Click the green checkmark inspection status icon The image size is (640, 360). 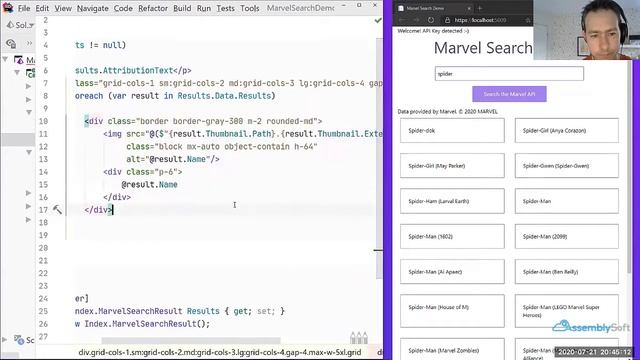378,20
